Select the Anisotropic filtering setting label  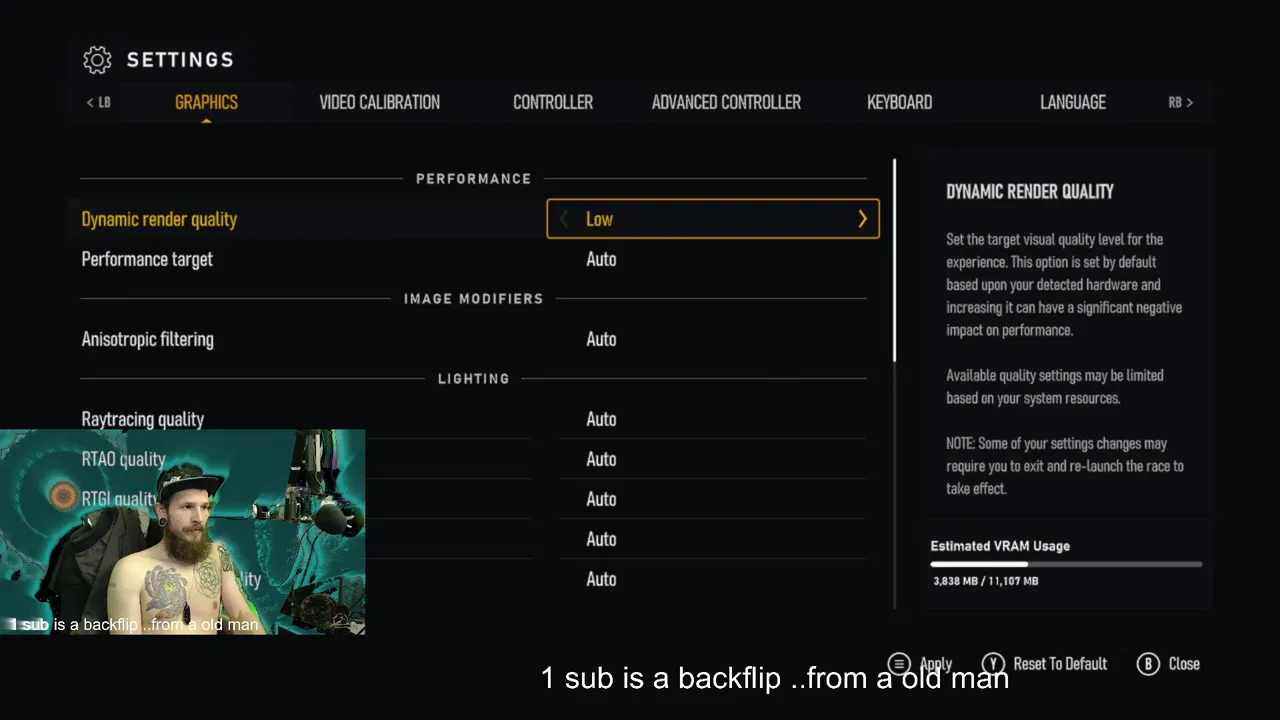tap(147, 339)
